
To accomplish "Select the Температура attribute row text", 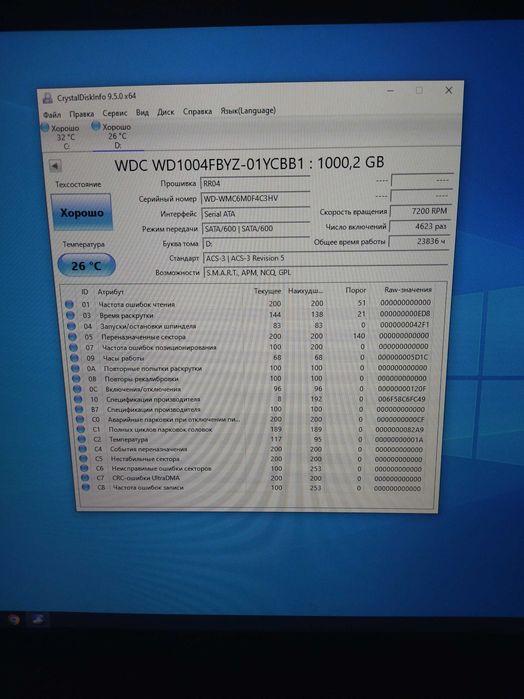I will (x=129, y=439).
